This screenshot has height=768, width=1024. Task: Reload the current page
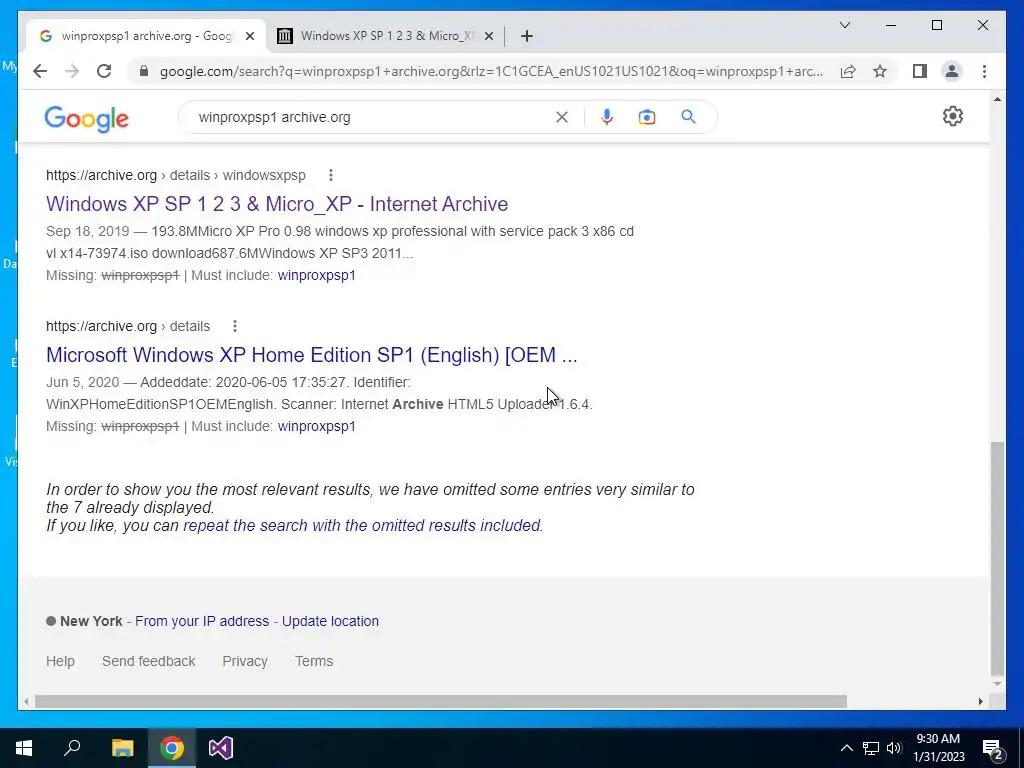coord(104,71)
